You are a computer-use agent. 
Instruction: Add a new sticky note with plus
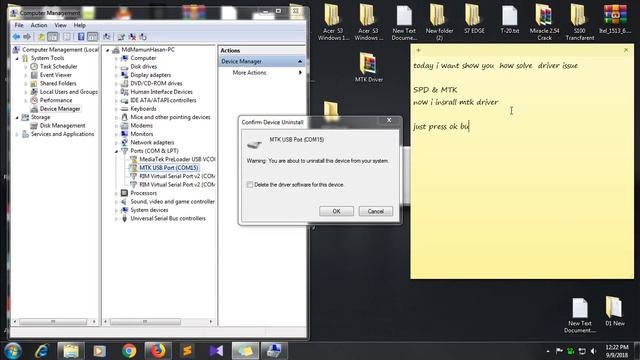[418, 50]
